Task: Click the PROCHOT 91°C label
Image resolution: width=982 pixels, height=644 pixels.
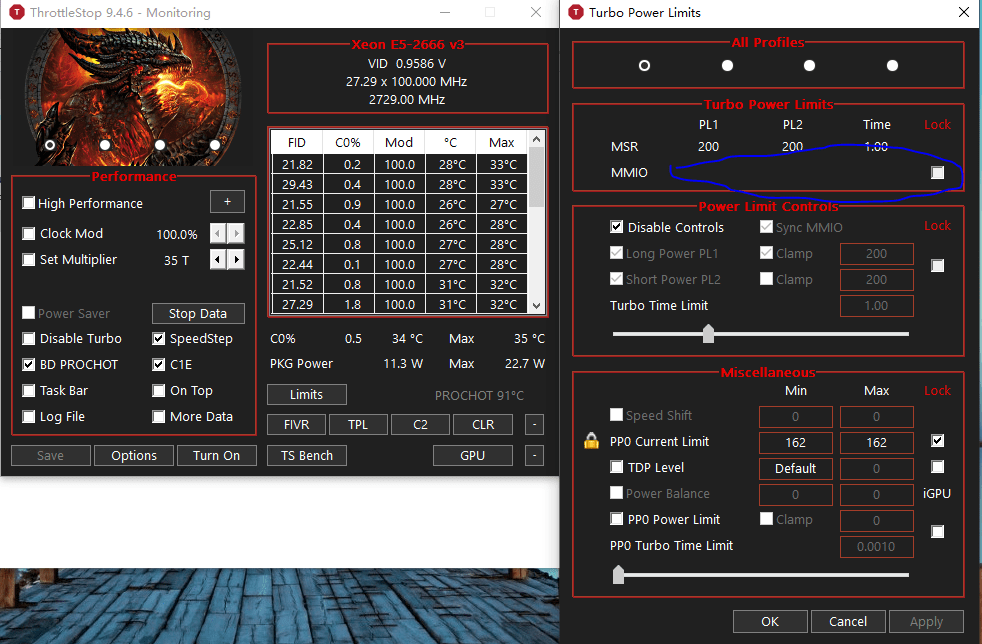Action: [x=479, y=395]
